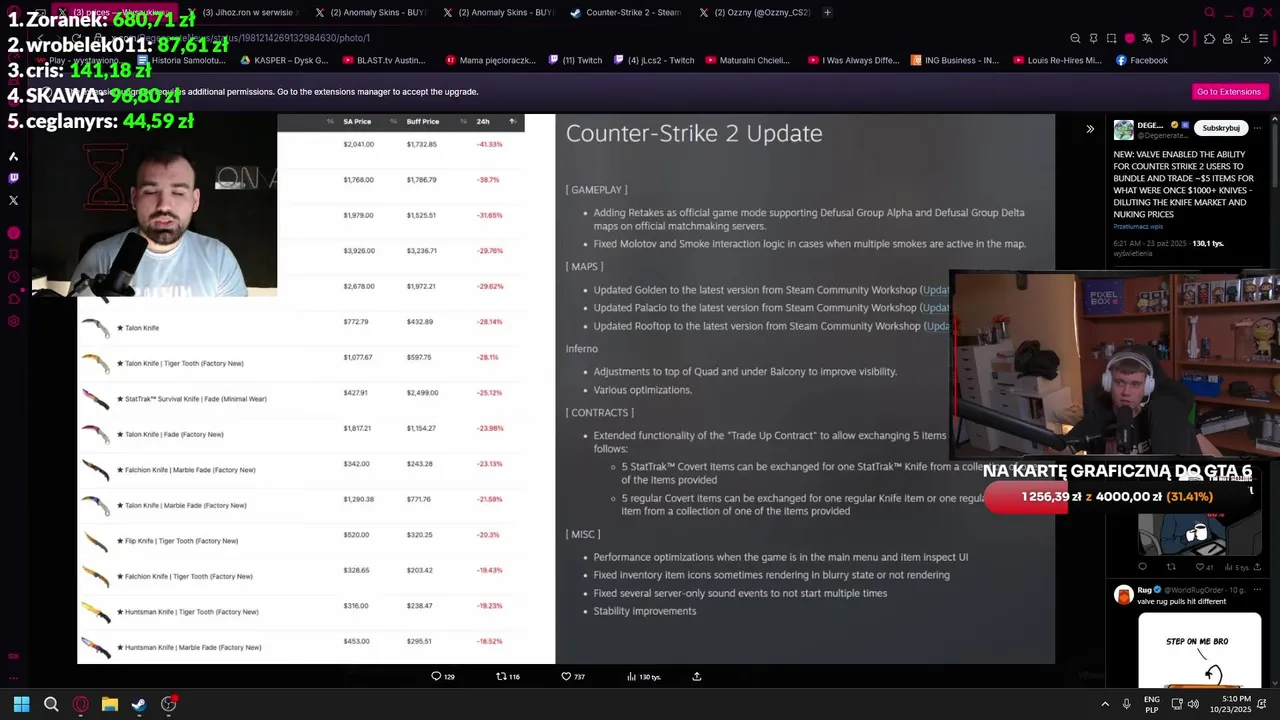Image resolution: width=1280 pixels, height=720 pixels.
Task: Open the Aria AI icon in sidebar
Action: [x=13, y=156]
